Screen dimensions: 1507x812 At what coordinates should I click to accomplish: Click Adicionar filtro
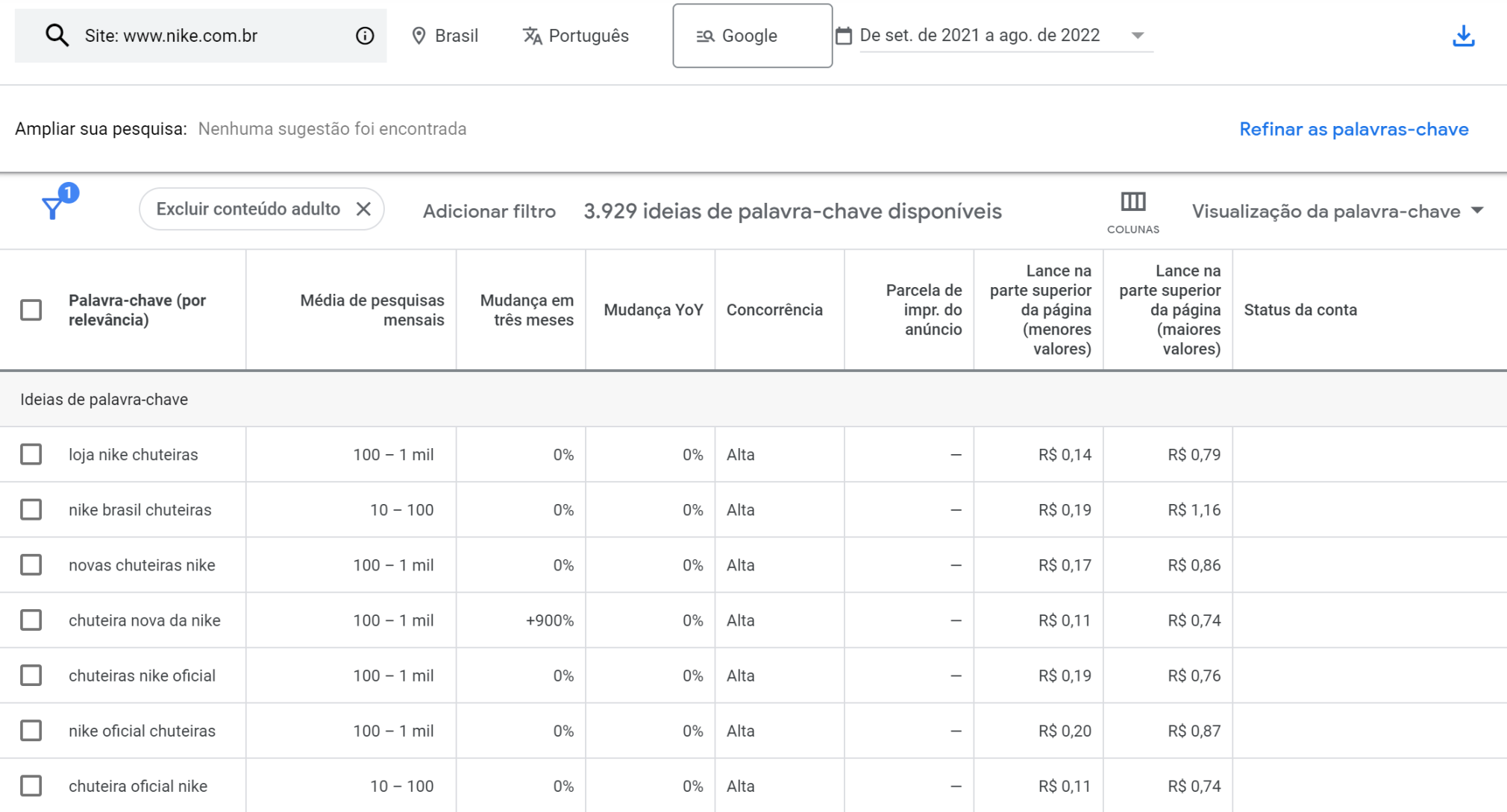(x=489, y=210)
